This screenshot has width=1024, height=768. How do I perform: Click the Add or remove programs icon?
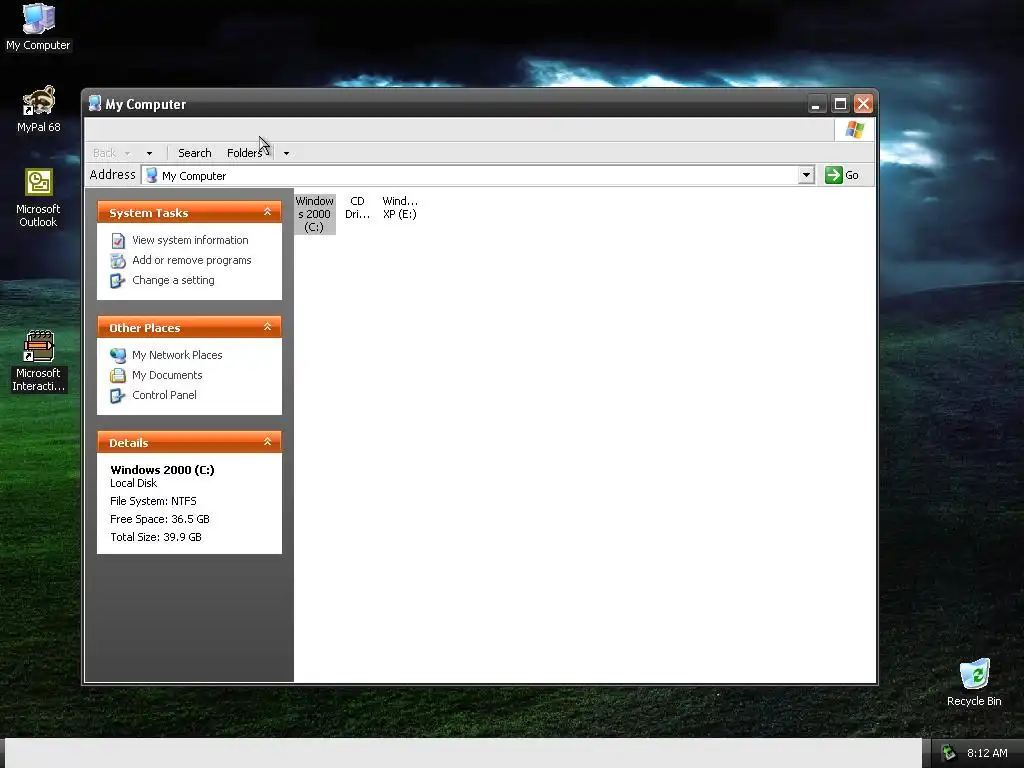click(x=118, y=261)
